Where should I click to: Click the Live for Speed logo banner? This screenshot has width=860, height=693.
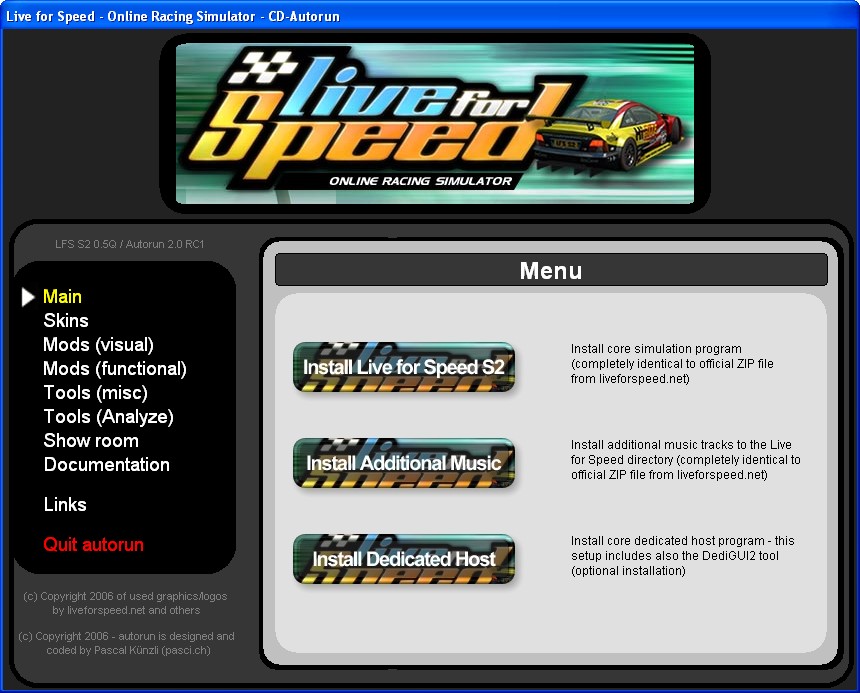435,123
